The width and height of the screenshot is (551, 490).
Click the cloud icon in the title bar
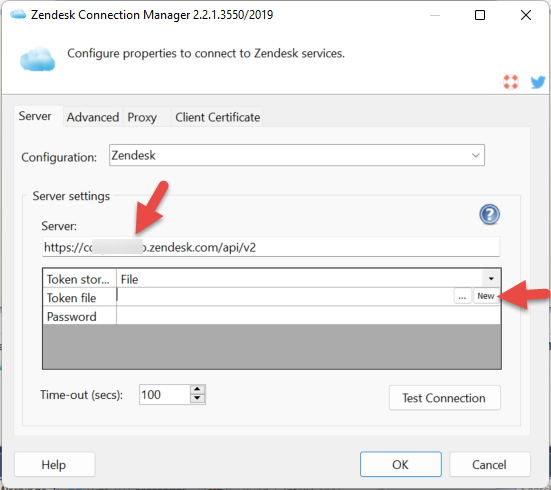pos(18,14)
